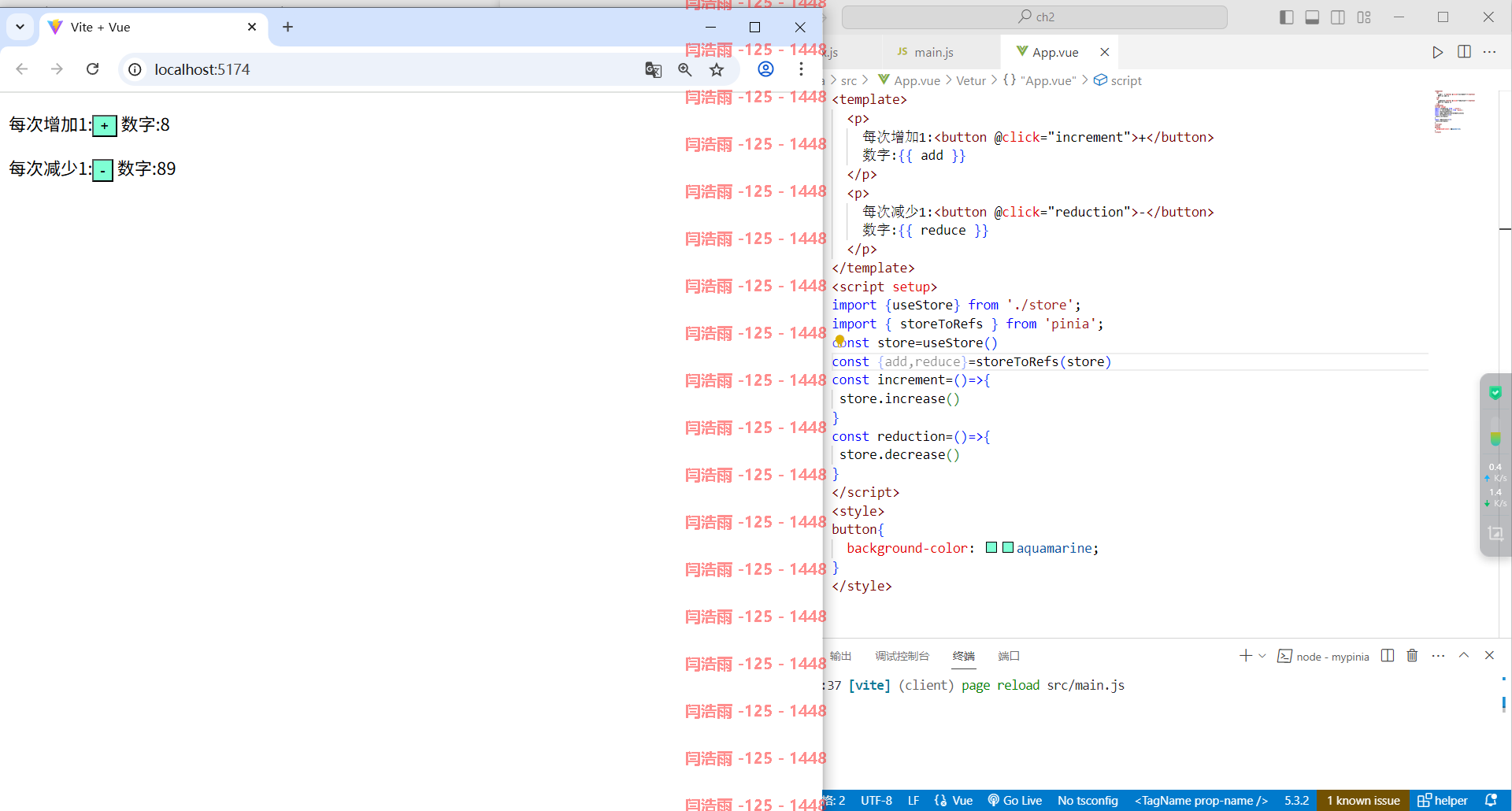Click the helper status bar item
This screenshot has width=1512, height=811.
point(1443,800)
